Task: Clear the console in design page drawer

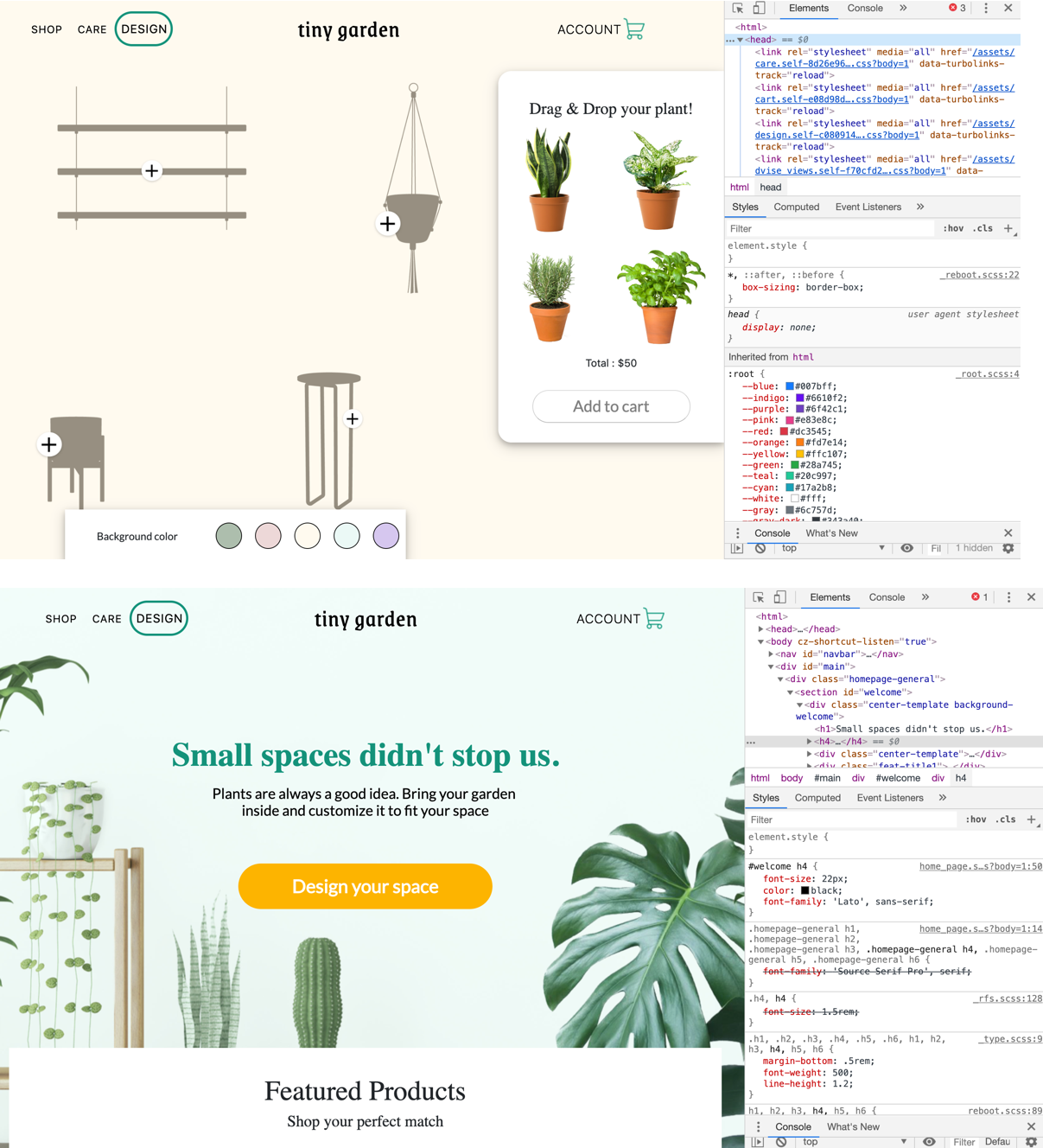Action: click(x=760, y=548)
